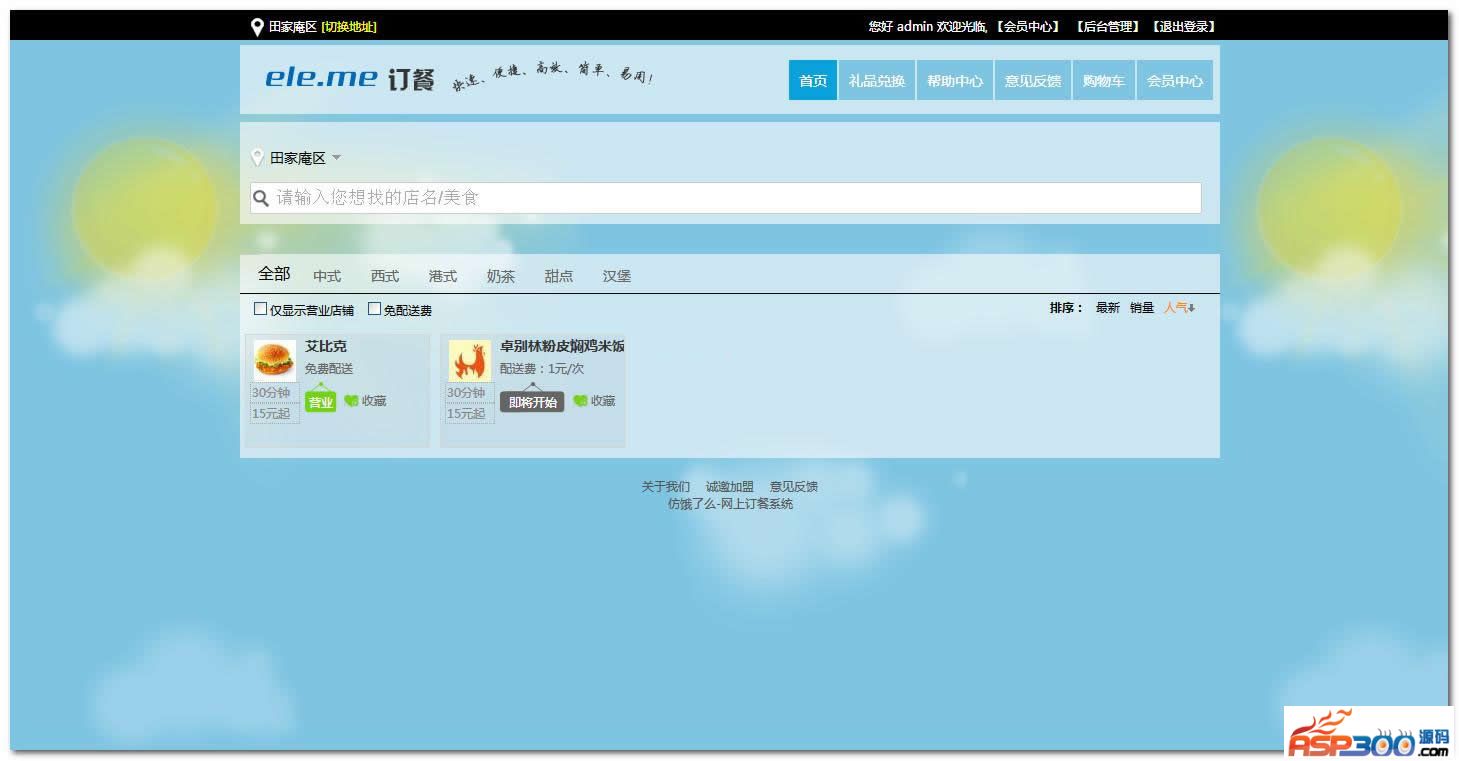The image size is (1459, 761).
Task: Open the 诚邀加盟 footer link
Action: coord(730,487)
